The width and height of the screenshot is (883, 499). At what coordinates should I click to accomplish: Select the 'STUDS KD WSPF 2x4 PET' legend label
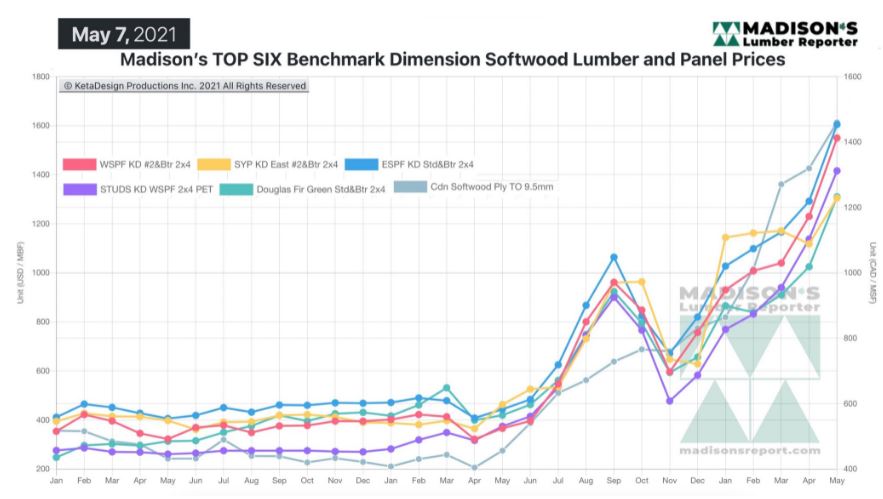coord(157,190)
